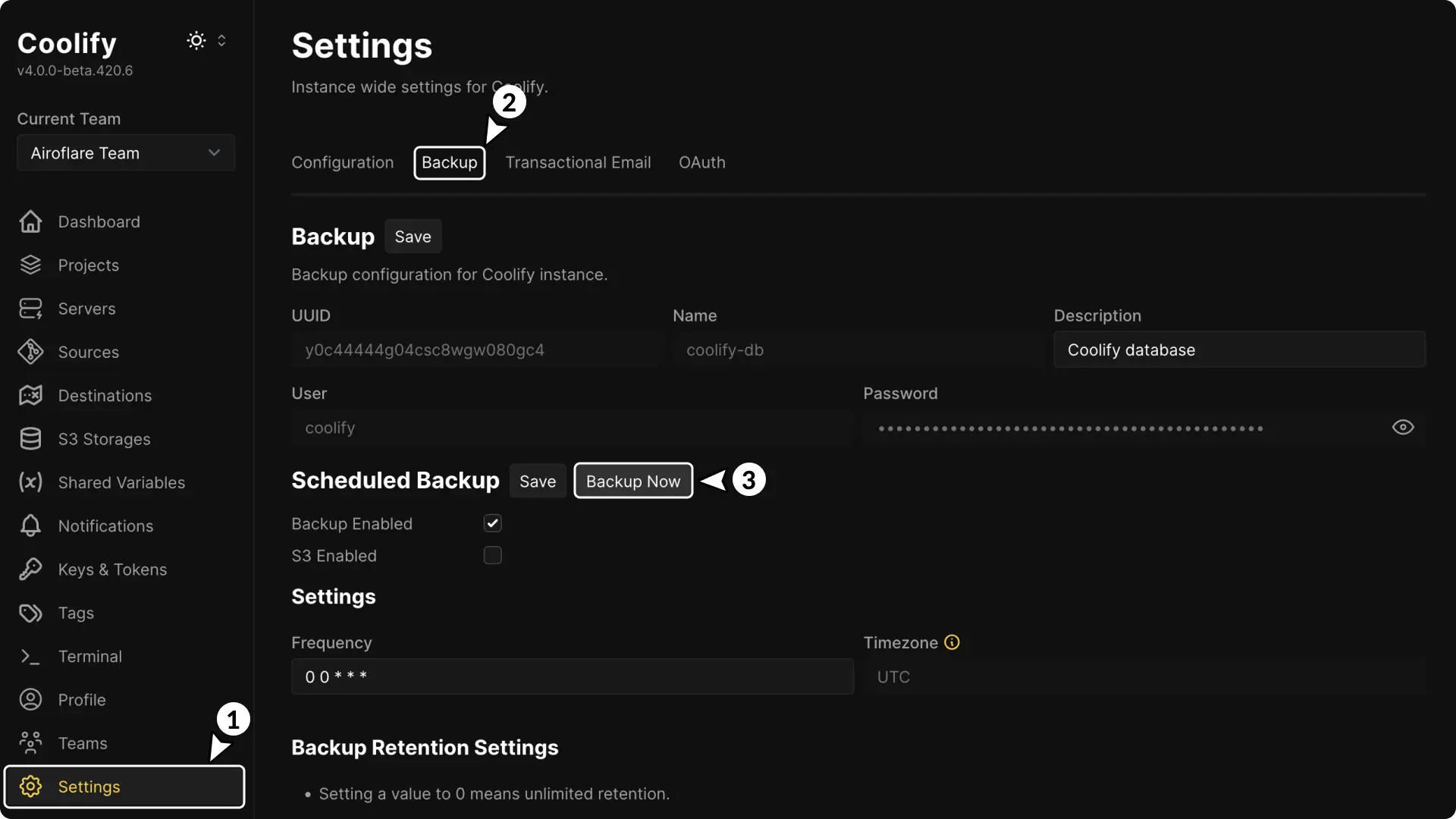Click the Backup Now button
This screenshot has width=1456, height=819.
click(633, 480)
